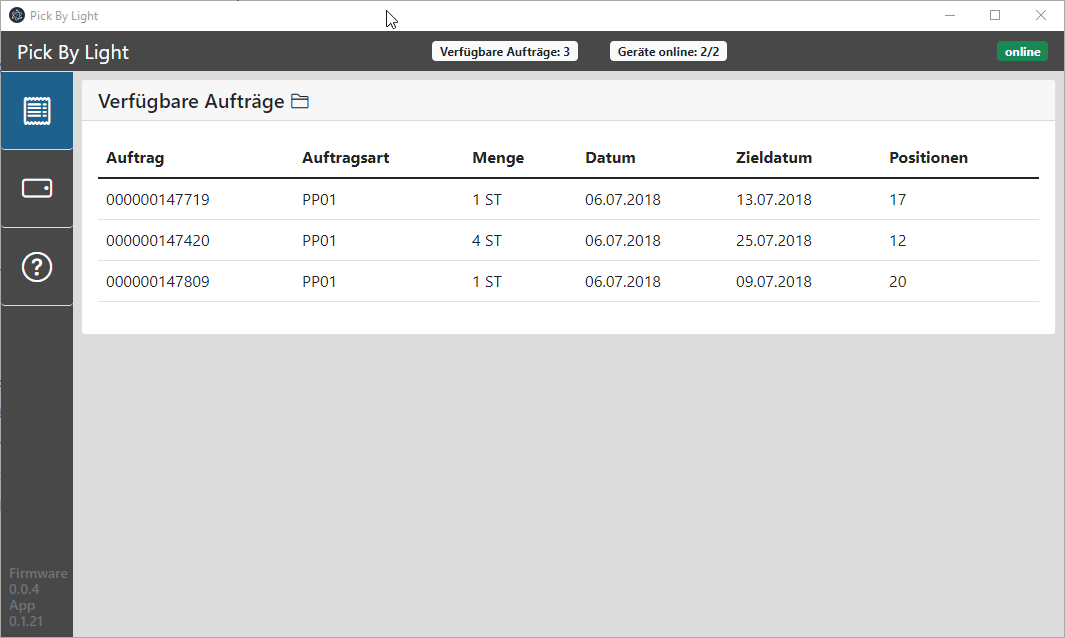Click the Verfügbare Aufträge: 3 badge
The width and height of the screenshot is (1065, 638).
504,50
